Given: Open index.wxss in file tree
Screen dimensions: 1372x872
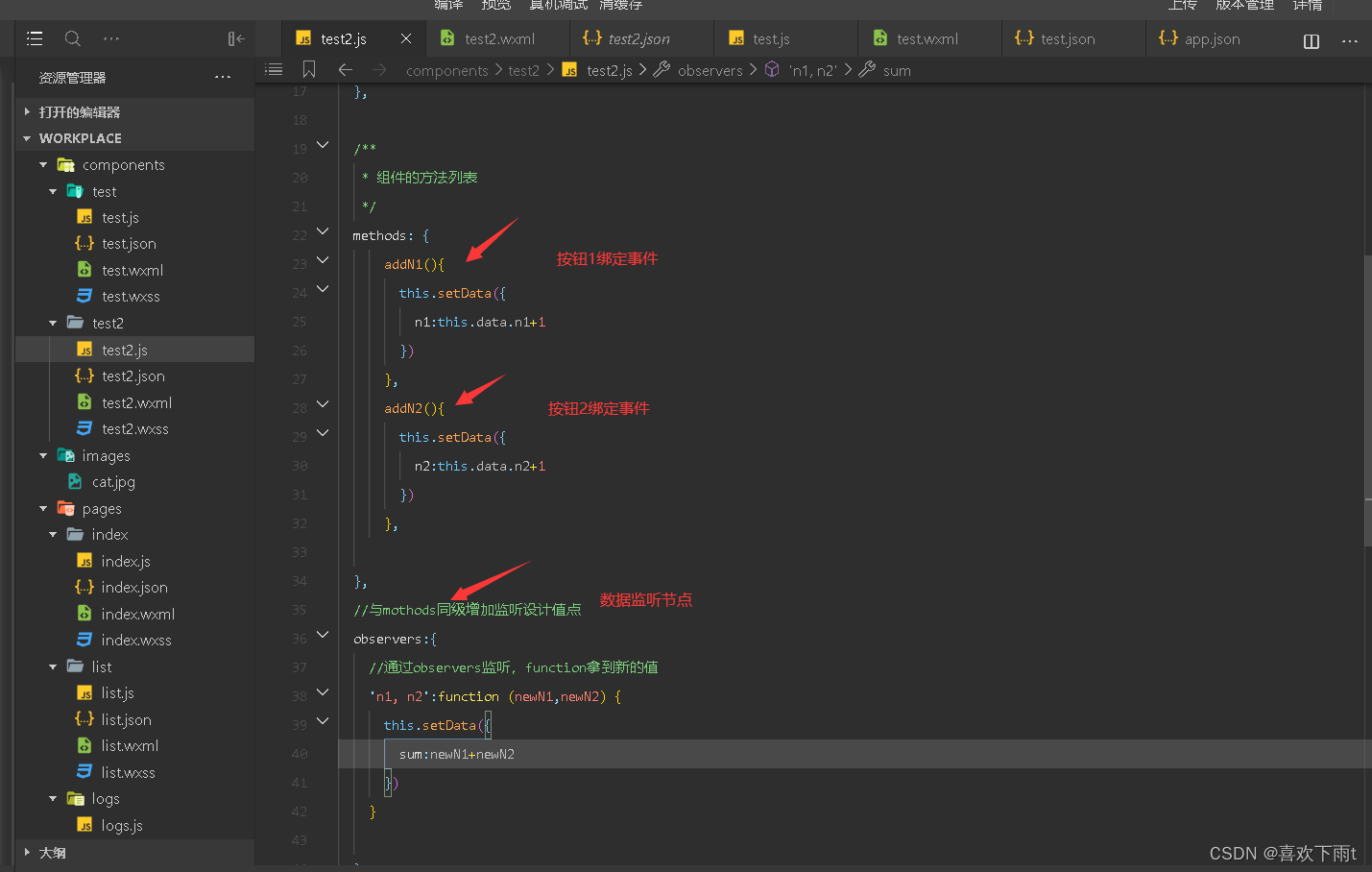Looking at the screenshot, I should pyautogui.click(x=134, y=641).
